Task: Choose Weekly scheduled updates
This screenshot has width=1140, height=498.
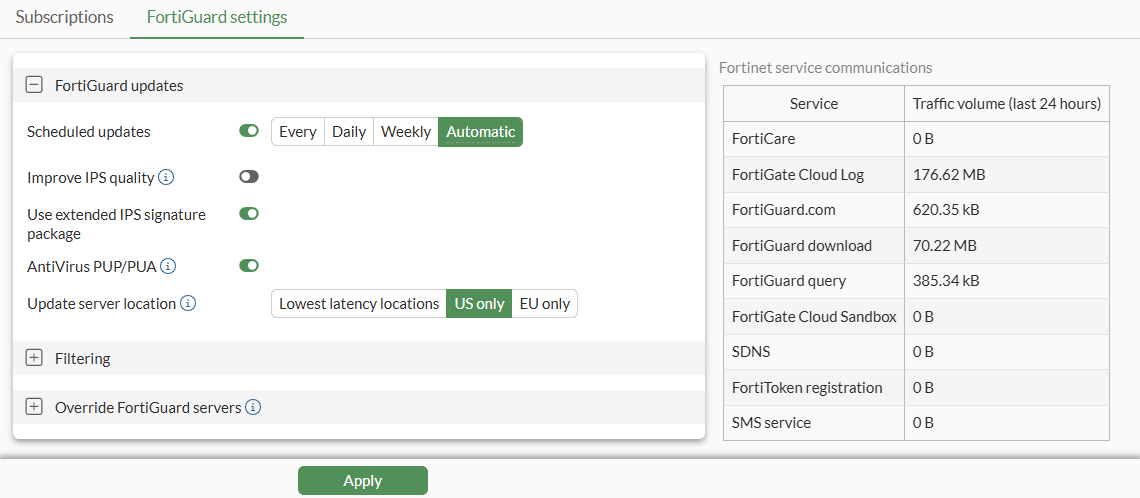Action: 405,132
